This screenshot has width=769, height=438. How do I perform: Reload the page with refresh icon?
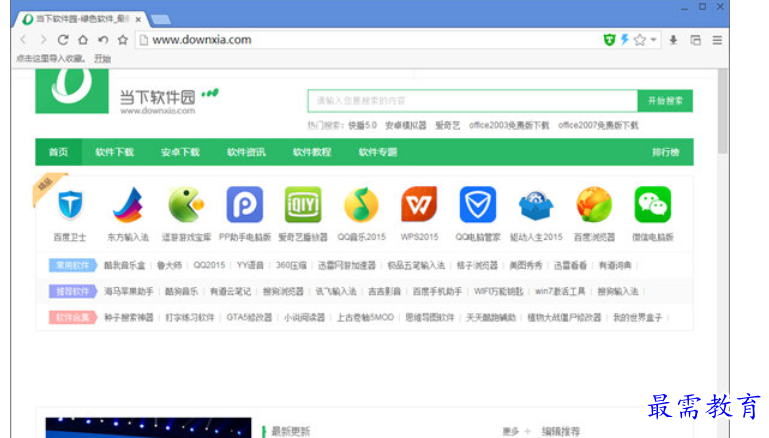point(63,40)
